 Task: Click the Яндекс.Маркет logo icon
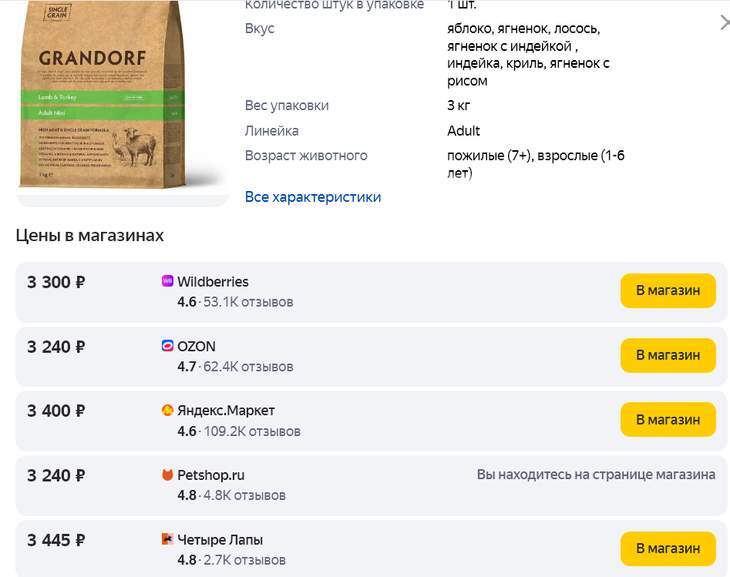(167, 410)
